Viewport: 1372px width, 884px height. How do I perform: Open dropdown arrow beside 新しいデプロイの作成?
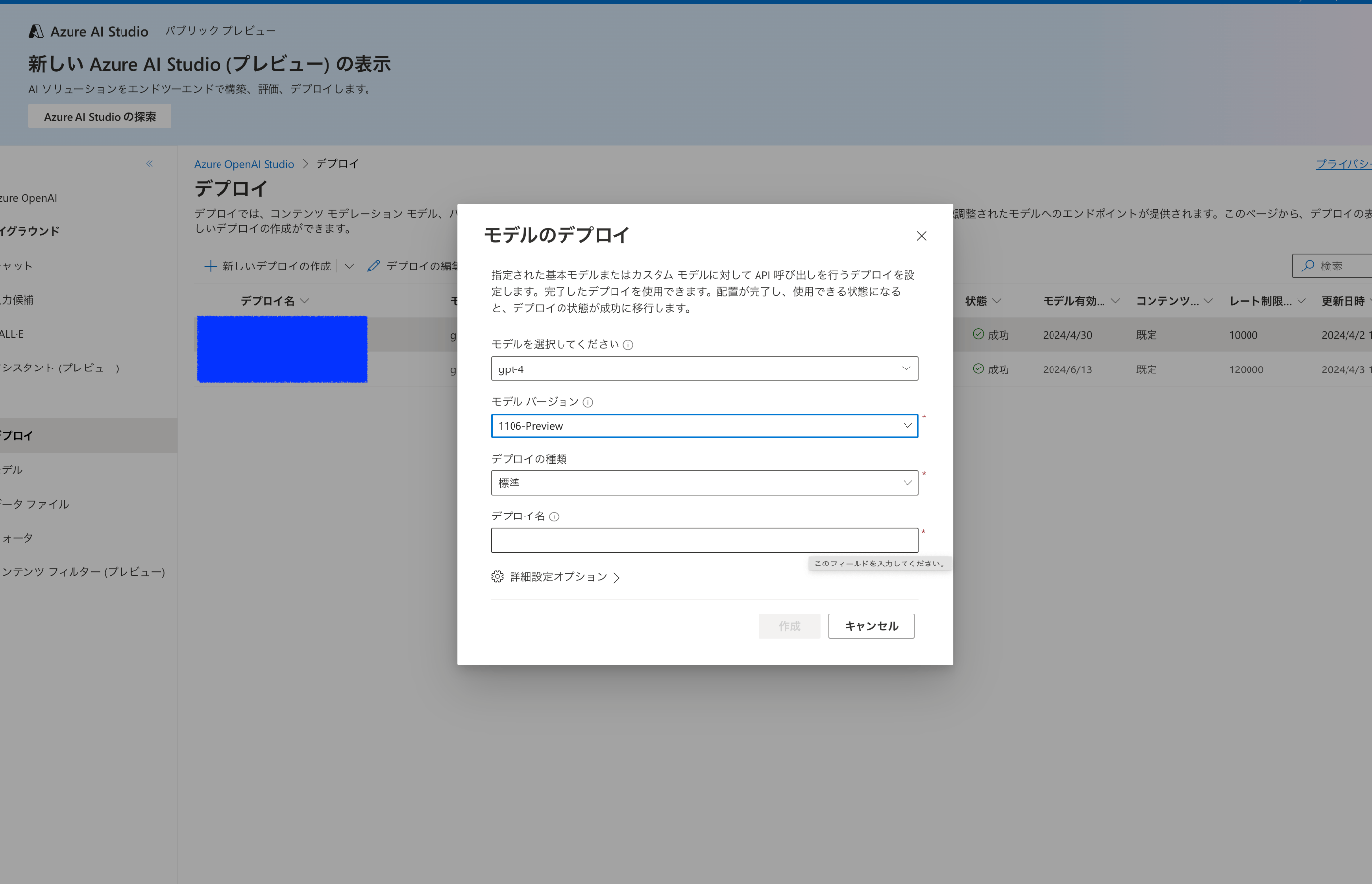(349, 266)
